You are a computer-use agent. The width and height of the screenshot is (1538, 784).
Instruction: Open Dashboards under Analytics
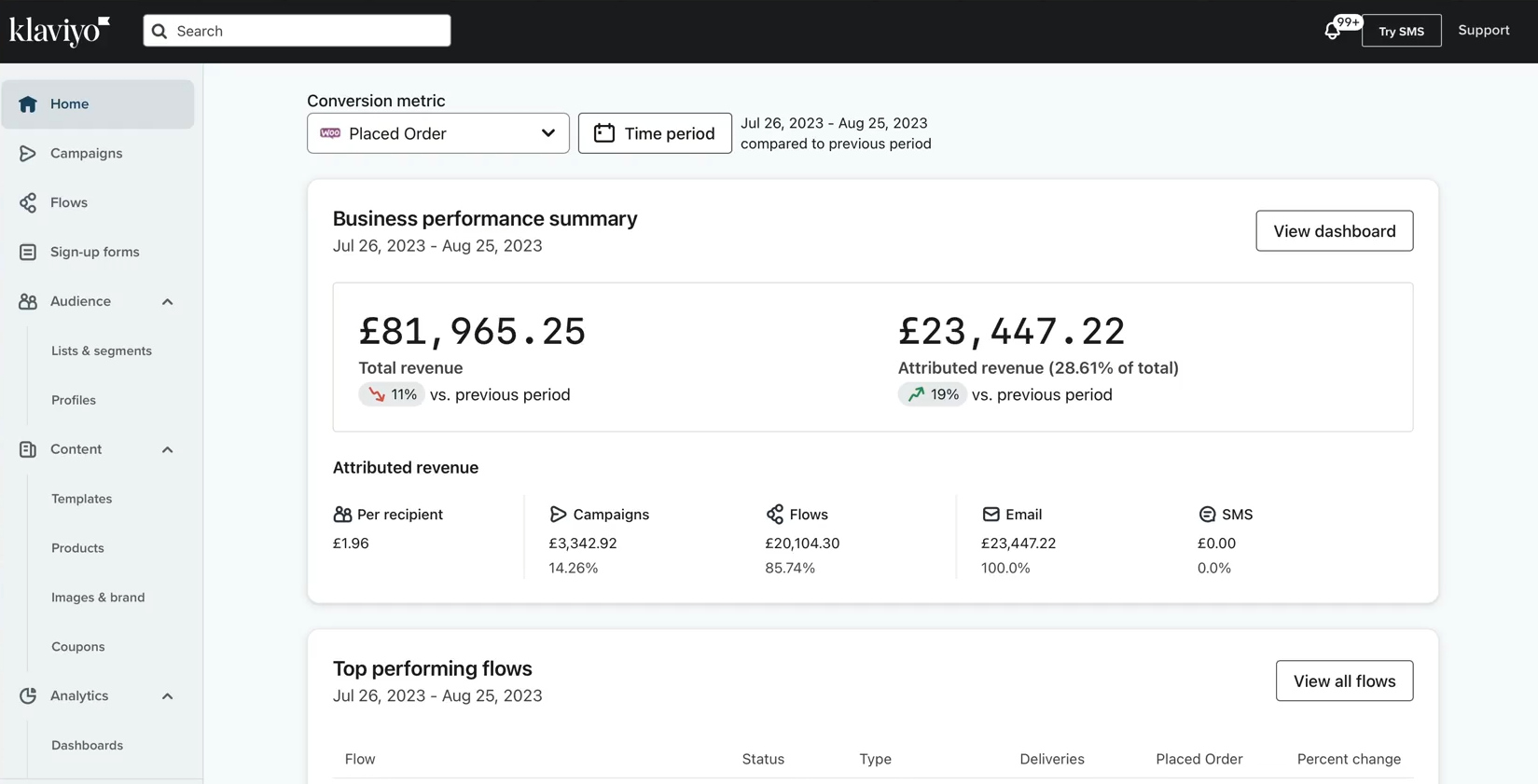pos(88,745)
